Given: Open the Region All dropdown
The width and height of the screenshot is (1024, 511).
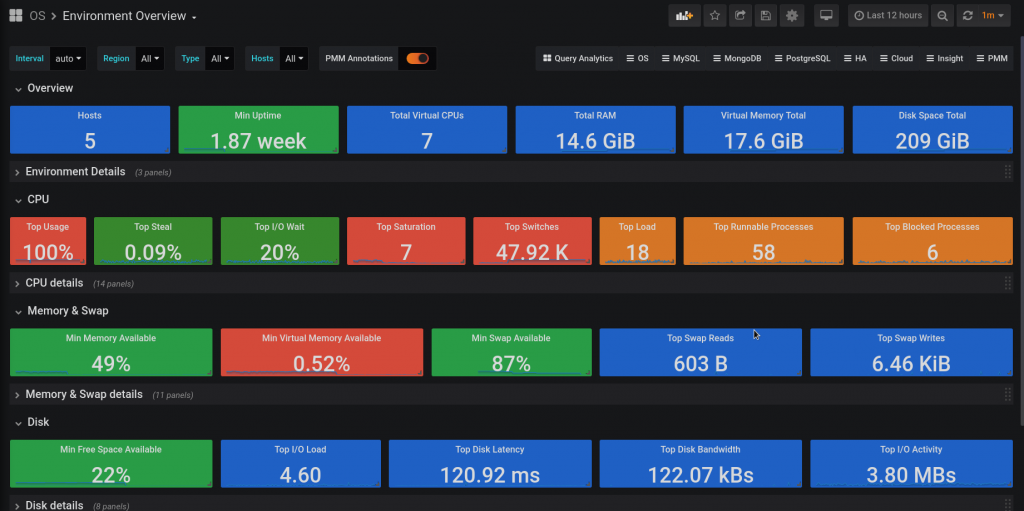Looking at the screenshot, I should coord(151,58).
